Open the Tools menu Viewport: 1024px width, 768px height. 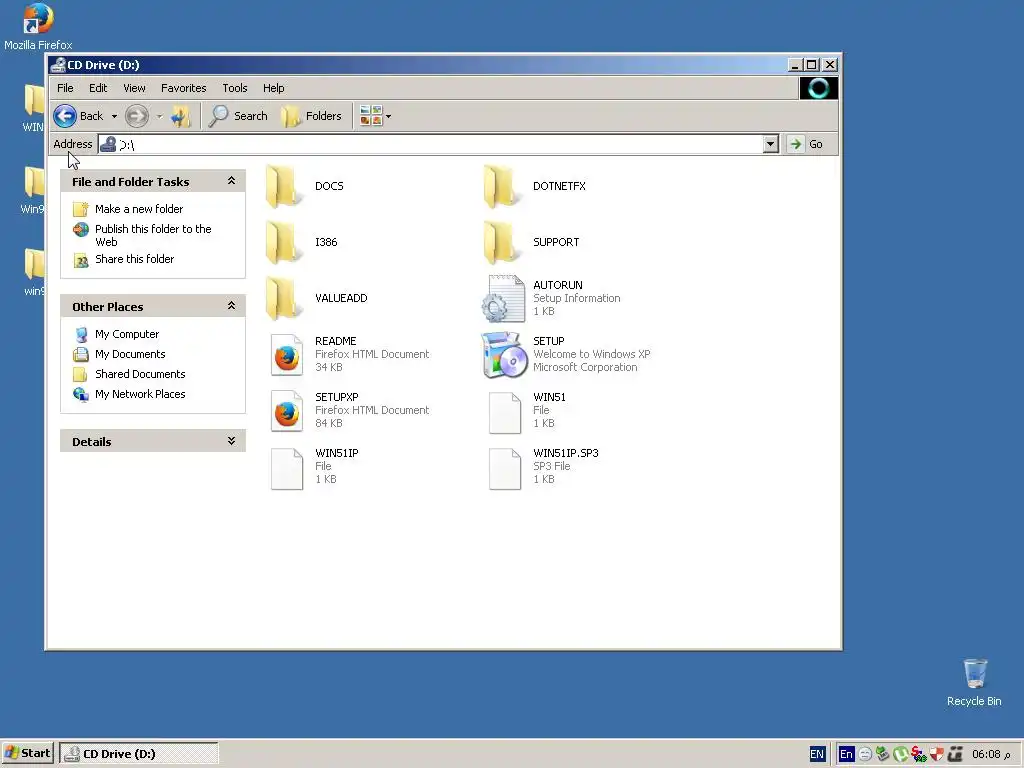(234, 88)
